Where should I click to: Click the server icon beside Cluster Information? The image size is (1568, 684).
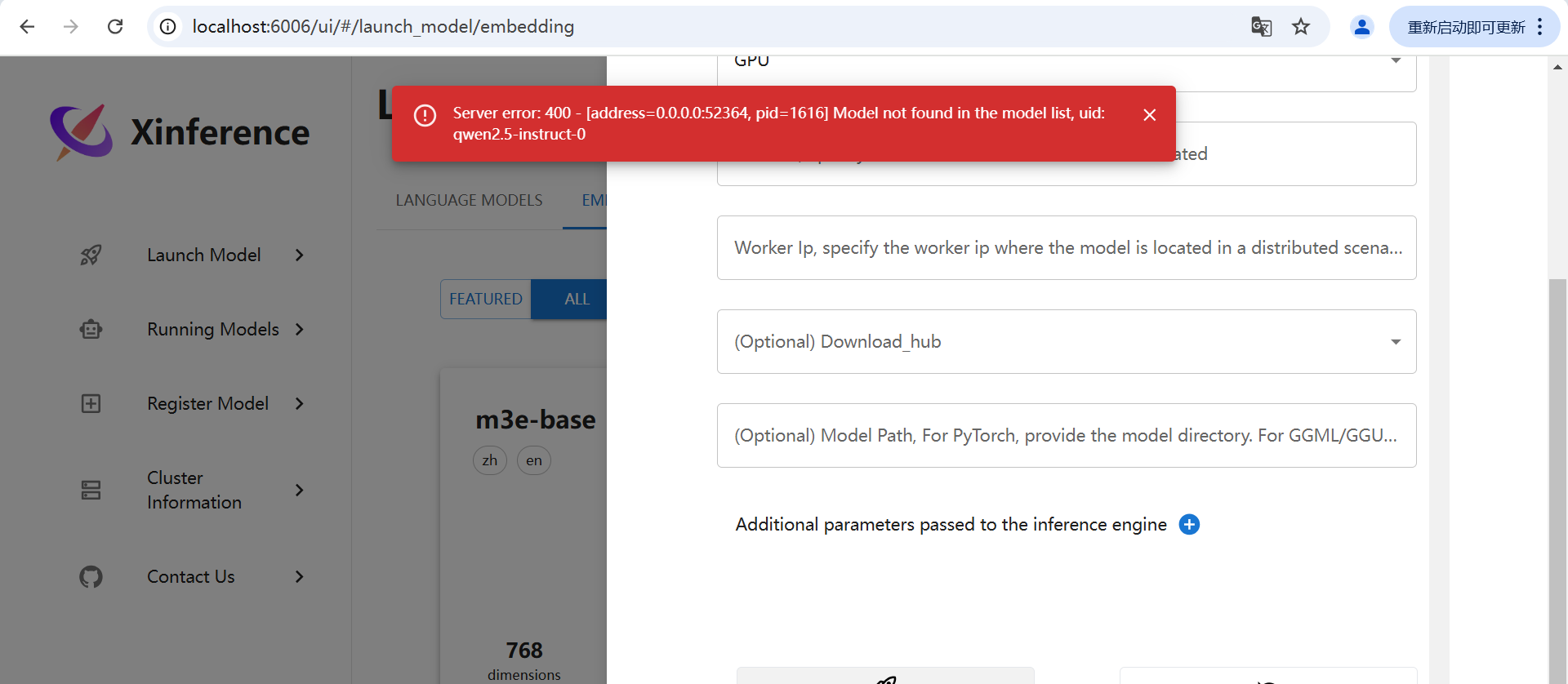tap(91, 490)
